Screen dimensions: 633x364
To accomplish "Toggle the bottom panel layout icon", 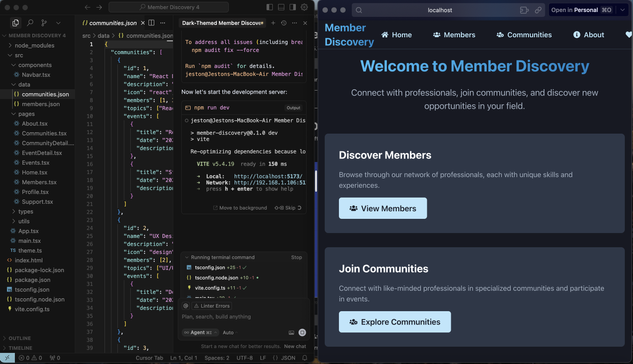I will (281, 7).
